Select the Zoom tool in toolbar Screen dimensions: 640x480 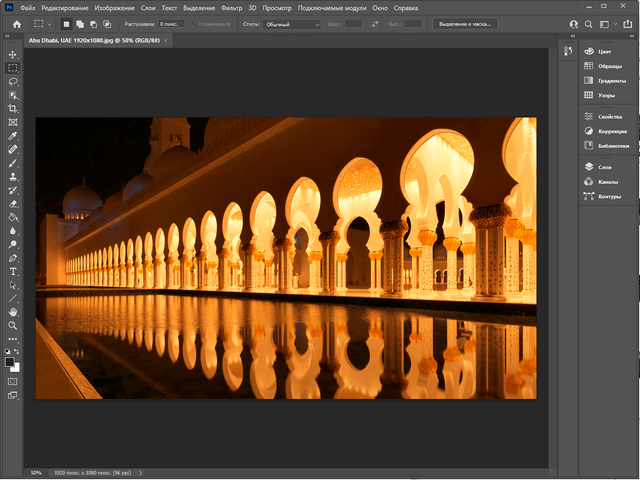13,325
